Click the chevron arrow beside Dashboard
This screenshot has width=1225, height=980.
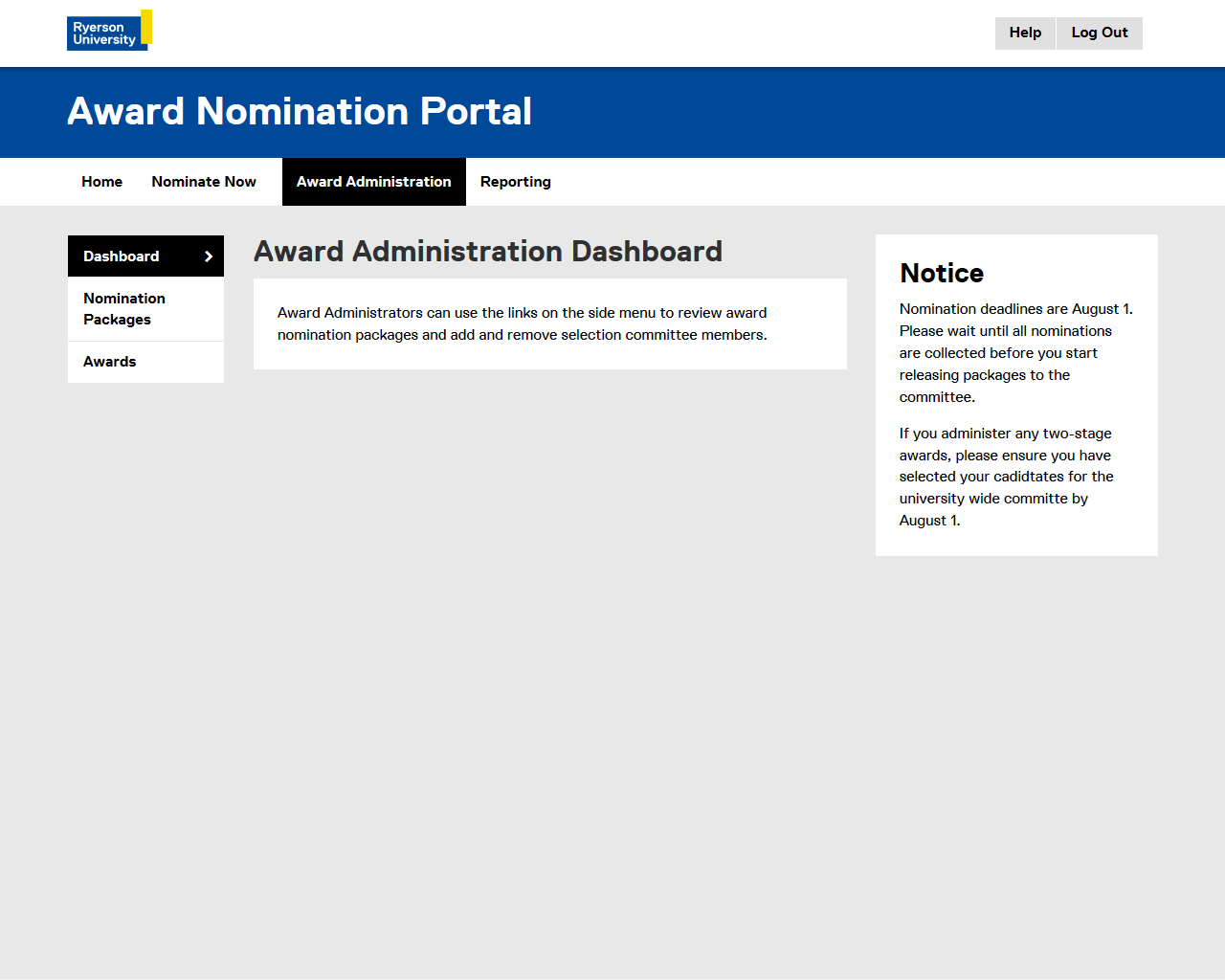(x=209, y=256)
